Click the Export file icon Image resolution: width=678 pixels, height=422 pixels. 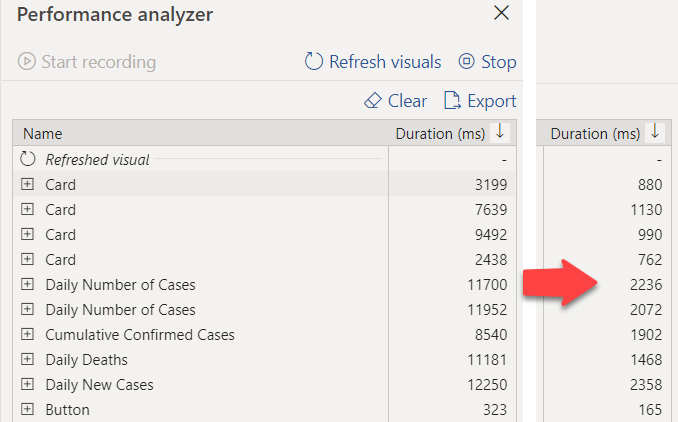452,100
